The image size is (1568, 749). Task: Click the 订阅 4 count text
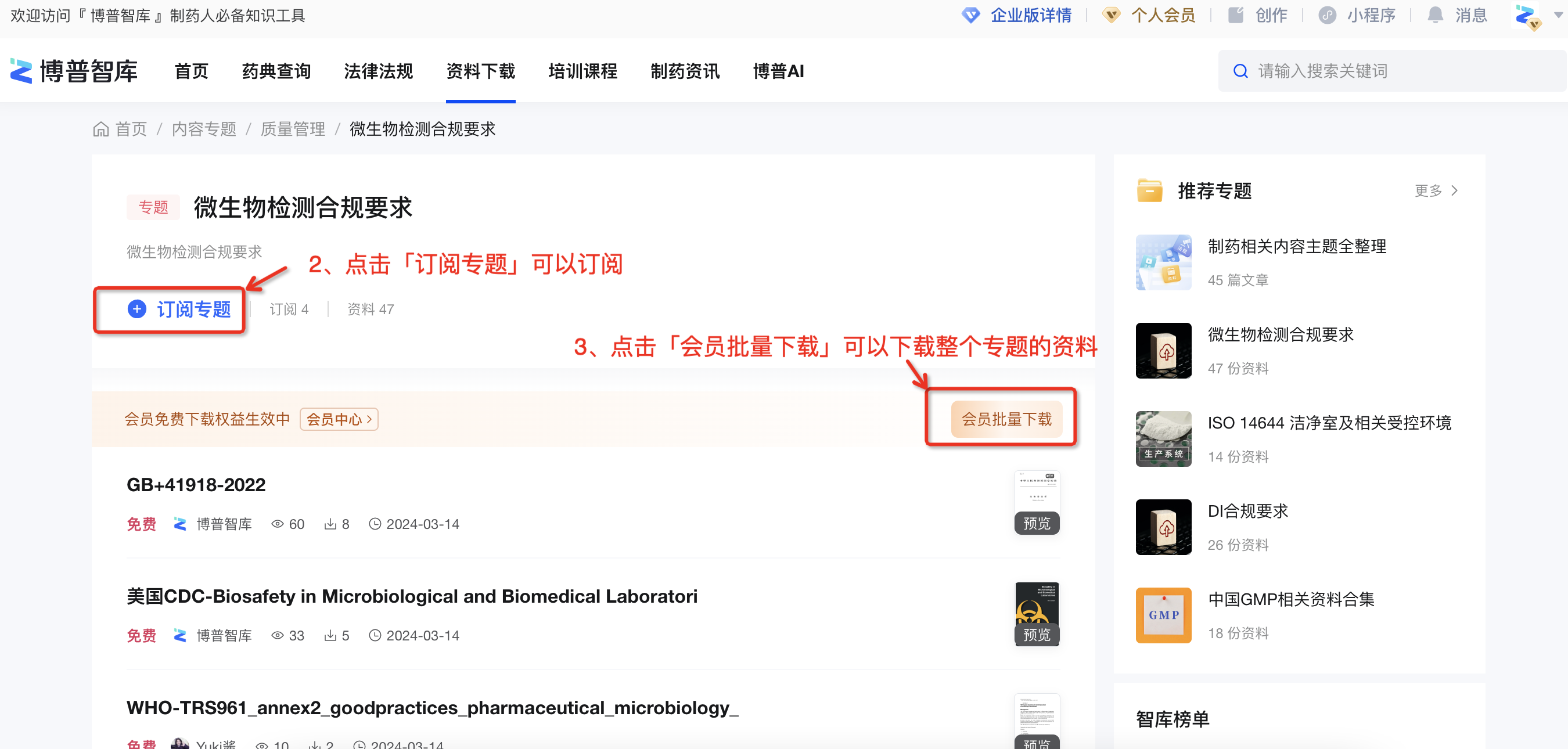(289, 309)
